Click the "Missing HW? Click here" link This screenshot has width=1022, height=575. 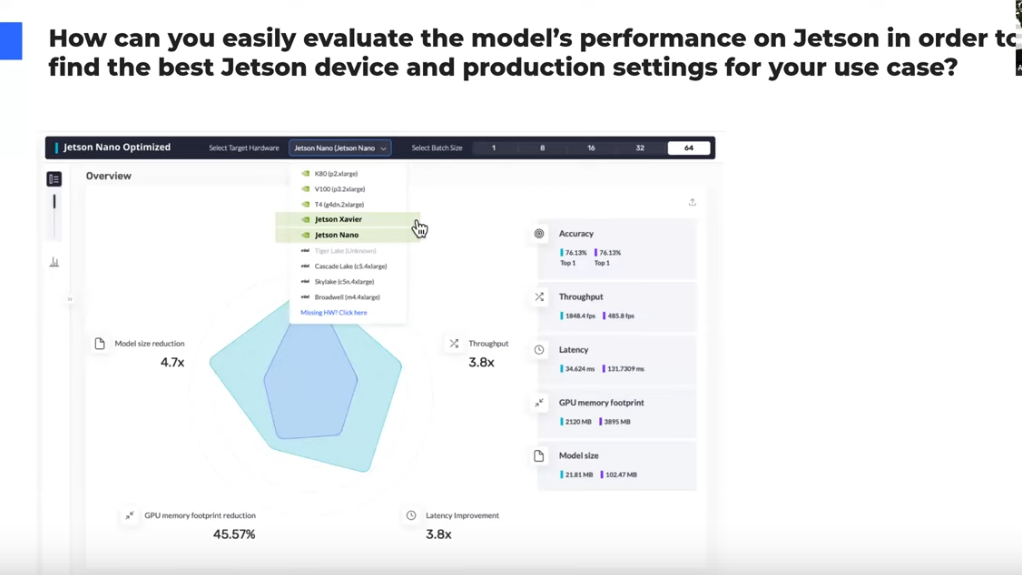[333, 313]
